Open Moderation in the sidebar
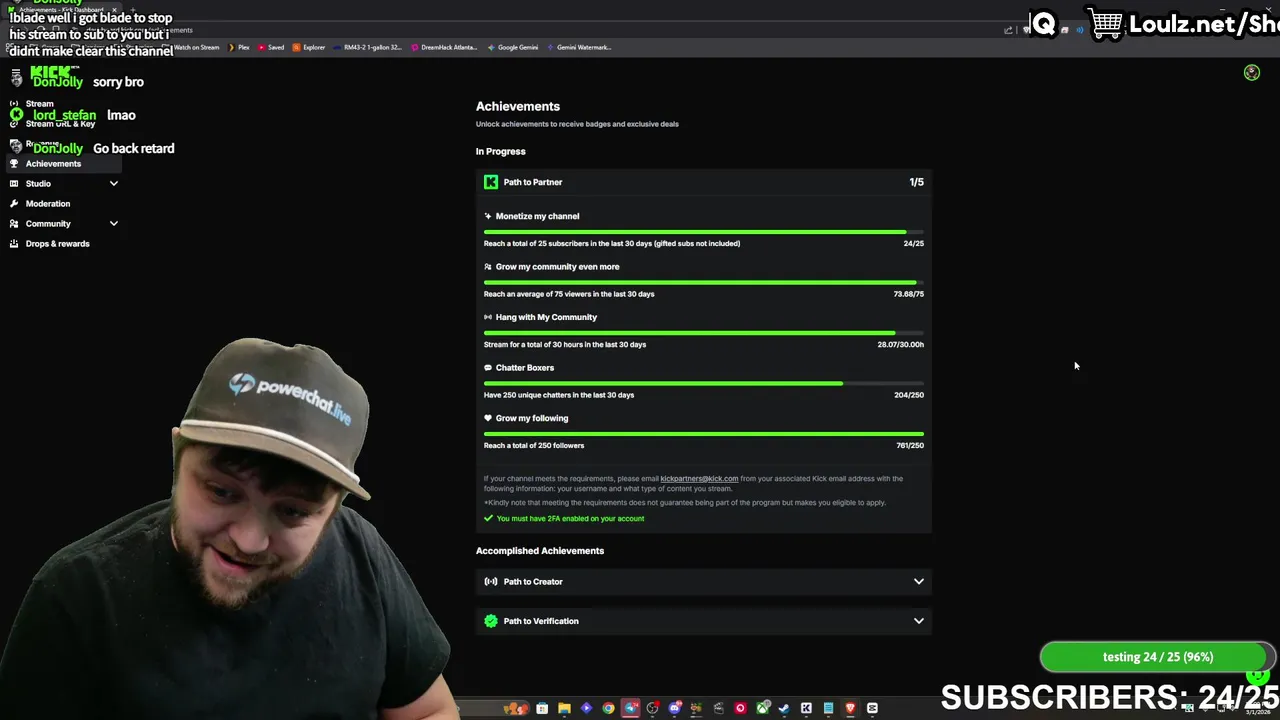The image size is (1280, 720). (x=48, y=203)
